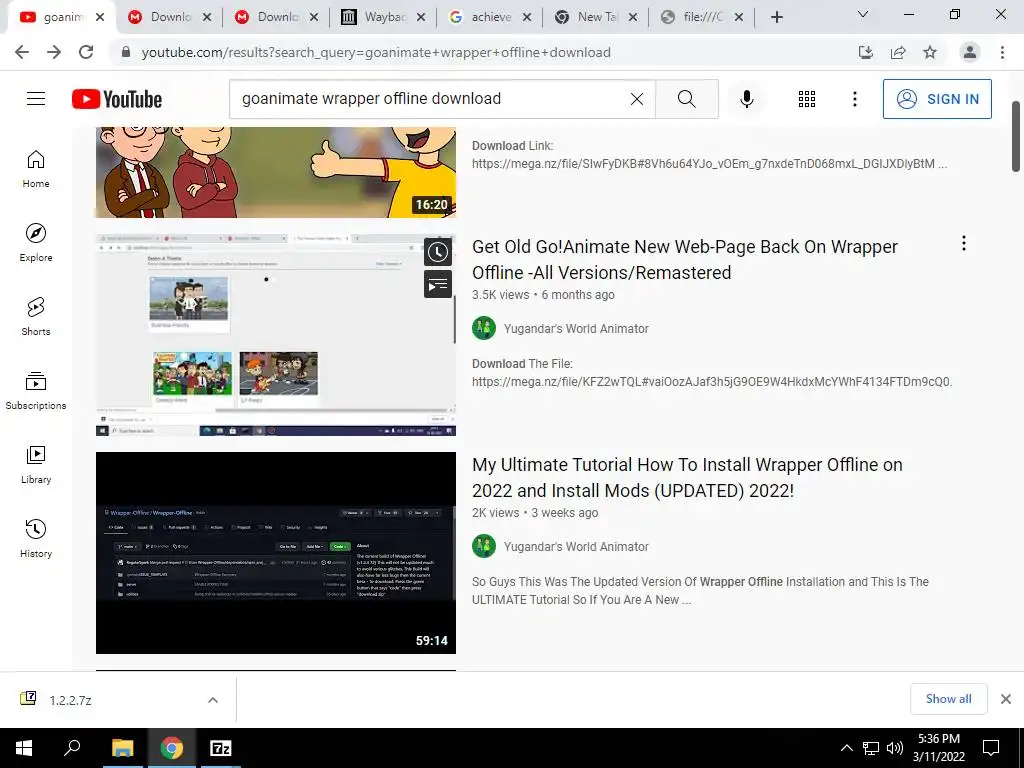Sign in to YouTube
The height and width of the screenshot is (768, 1024).
(x=936, y=99)
